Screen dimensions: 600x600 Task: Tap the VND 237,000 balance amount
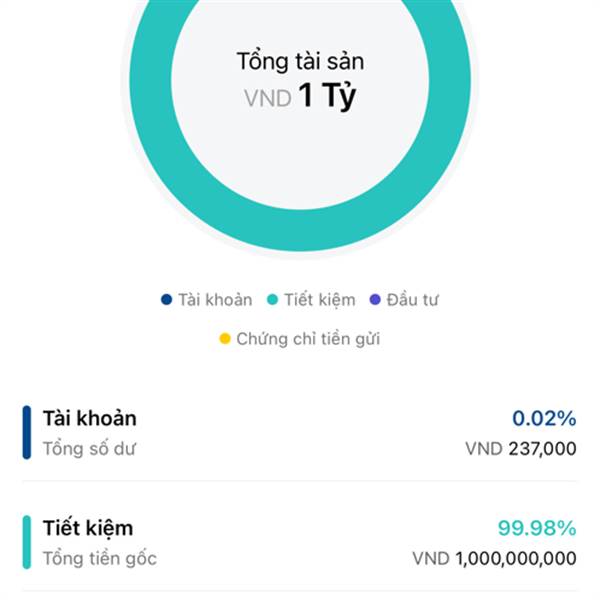tap(521, 448)
